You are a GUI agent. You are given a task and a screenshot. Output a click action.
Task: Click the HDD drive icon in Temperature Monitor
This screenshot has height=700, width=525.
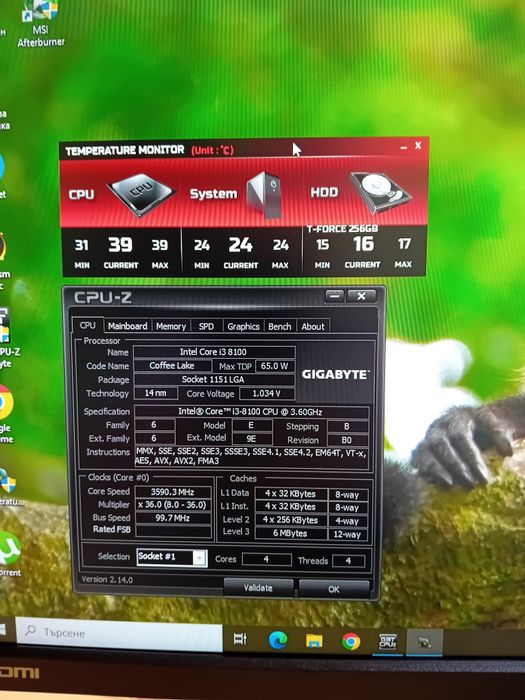pyautogui.click(x=380, y=193)
